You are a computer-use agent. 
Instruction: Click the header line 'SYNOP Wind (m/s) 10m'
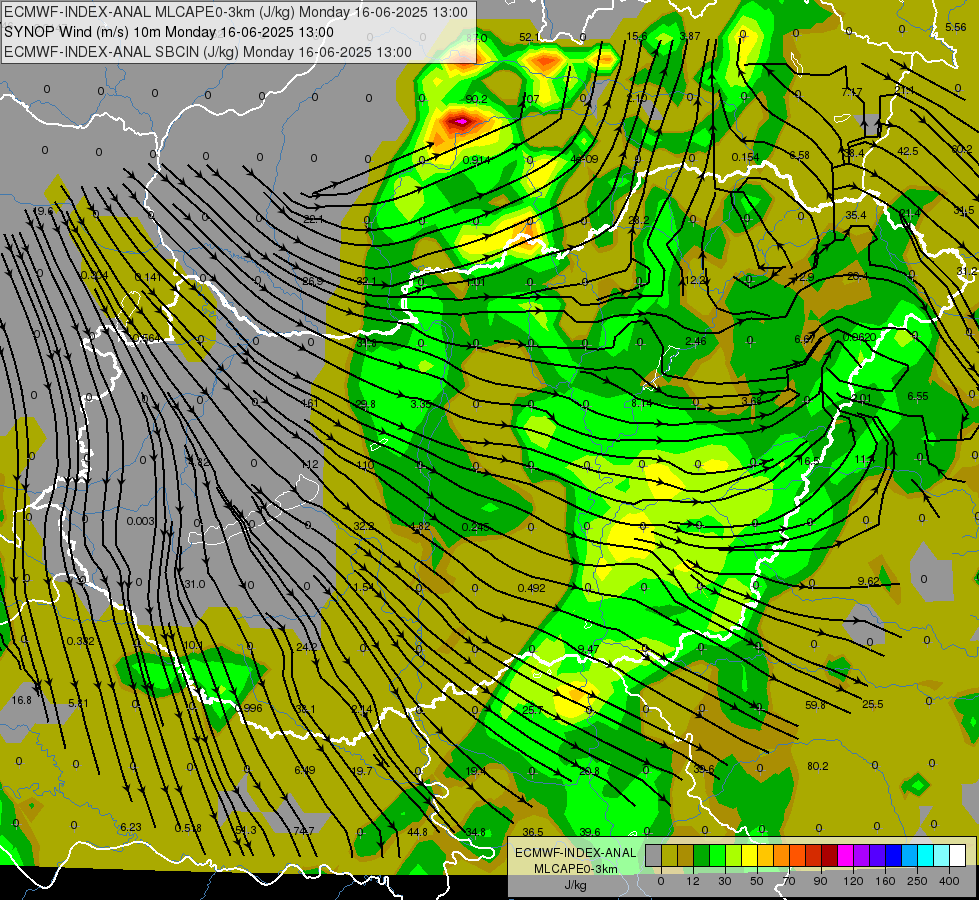(82, 32)
